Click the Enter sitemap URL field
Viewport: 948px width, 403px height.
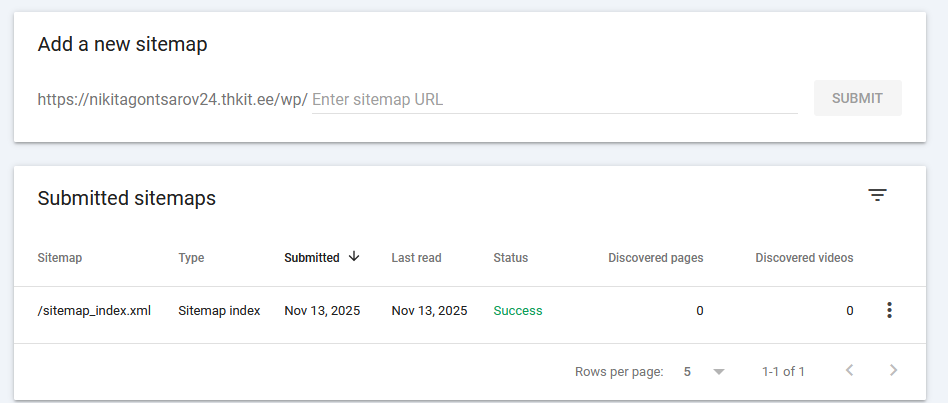click(x=554, y=99)
